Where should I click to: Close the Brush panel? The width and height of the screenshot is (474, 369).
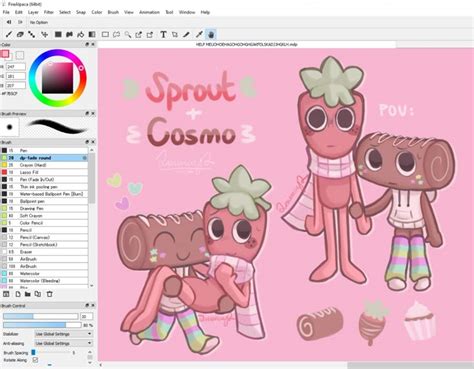pyautogui.click(x=93, y=142)
